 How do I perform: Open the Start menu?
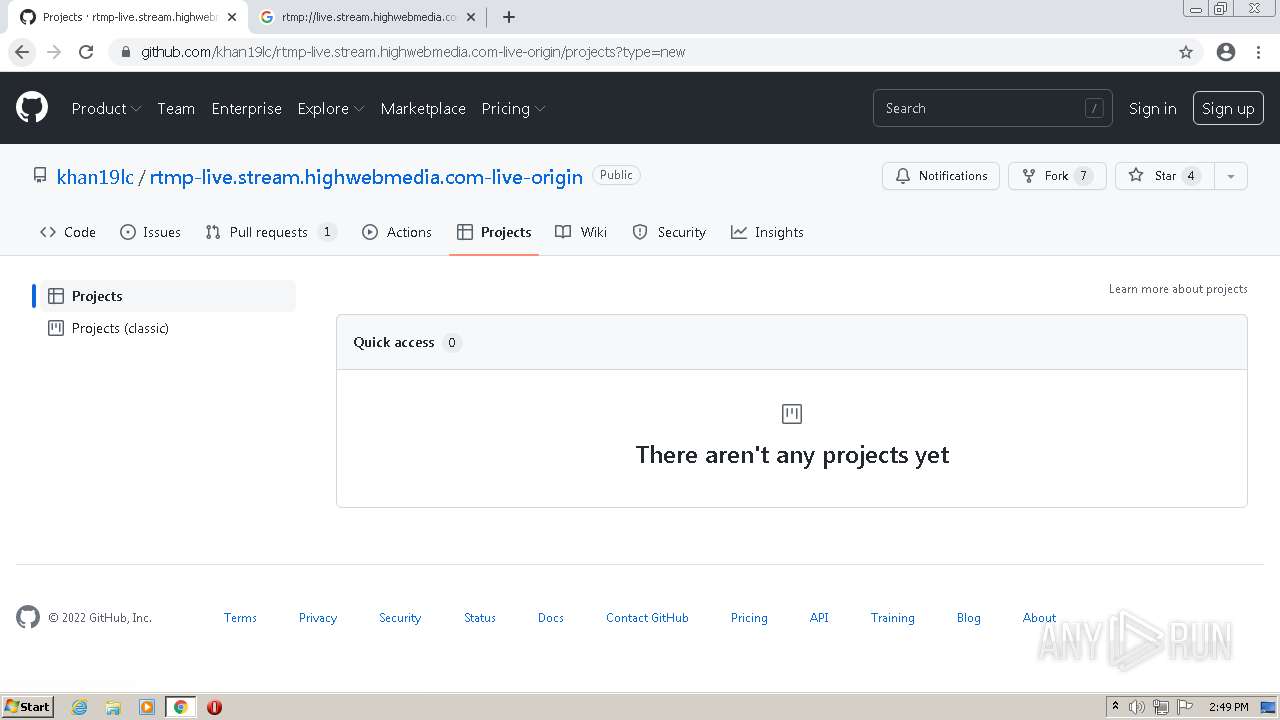tap(27, 707)
